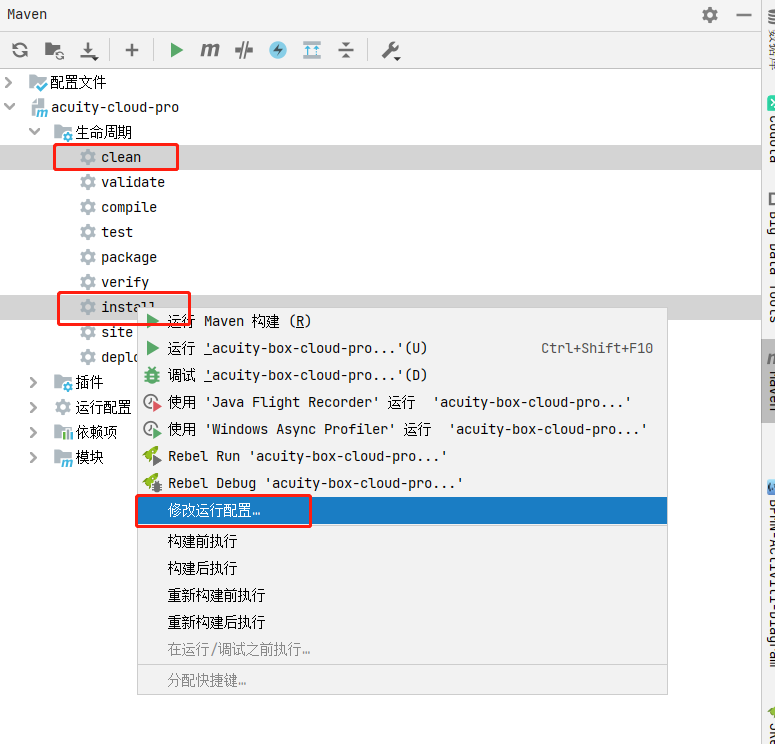Select the package lifecycle goal
This screenshot has height=744, width=775.
click(x=128, y=257)
